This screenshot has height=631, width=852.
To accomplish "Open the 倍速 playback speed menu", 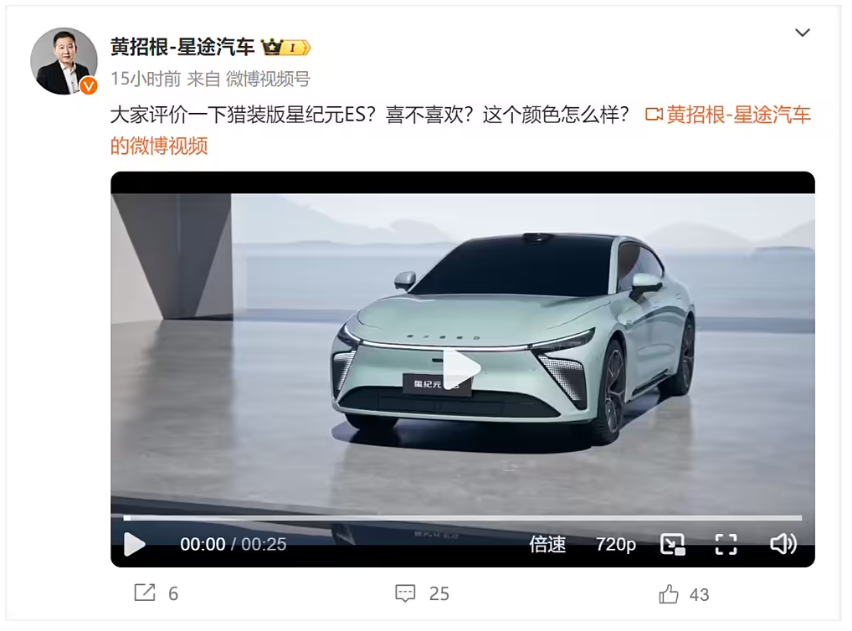I will click(x=548, y=544).
